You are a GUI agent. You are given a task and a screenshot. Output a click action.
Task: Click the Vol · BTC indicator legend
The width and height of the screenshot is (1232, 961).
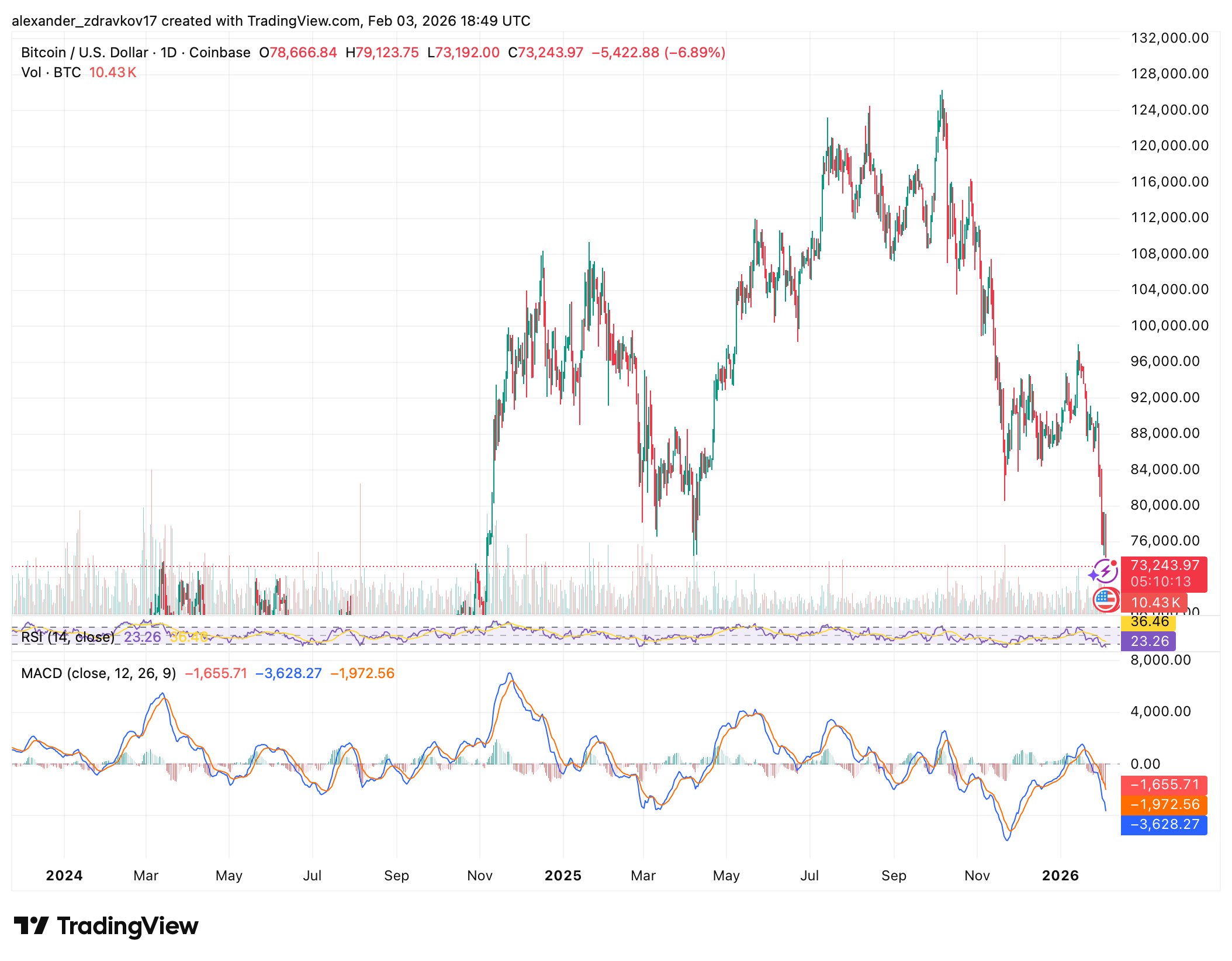tap(51, 72)
